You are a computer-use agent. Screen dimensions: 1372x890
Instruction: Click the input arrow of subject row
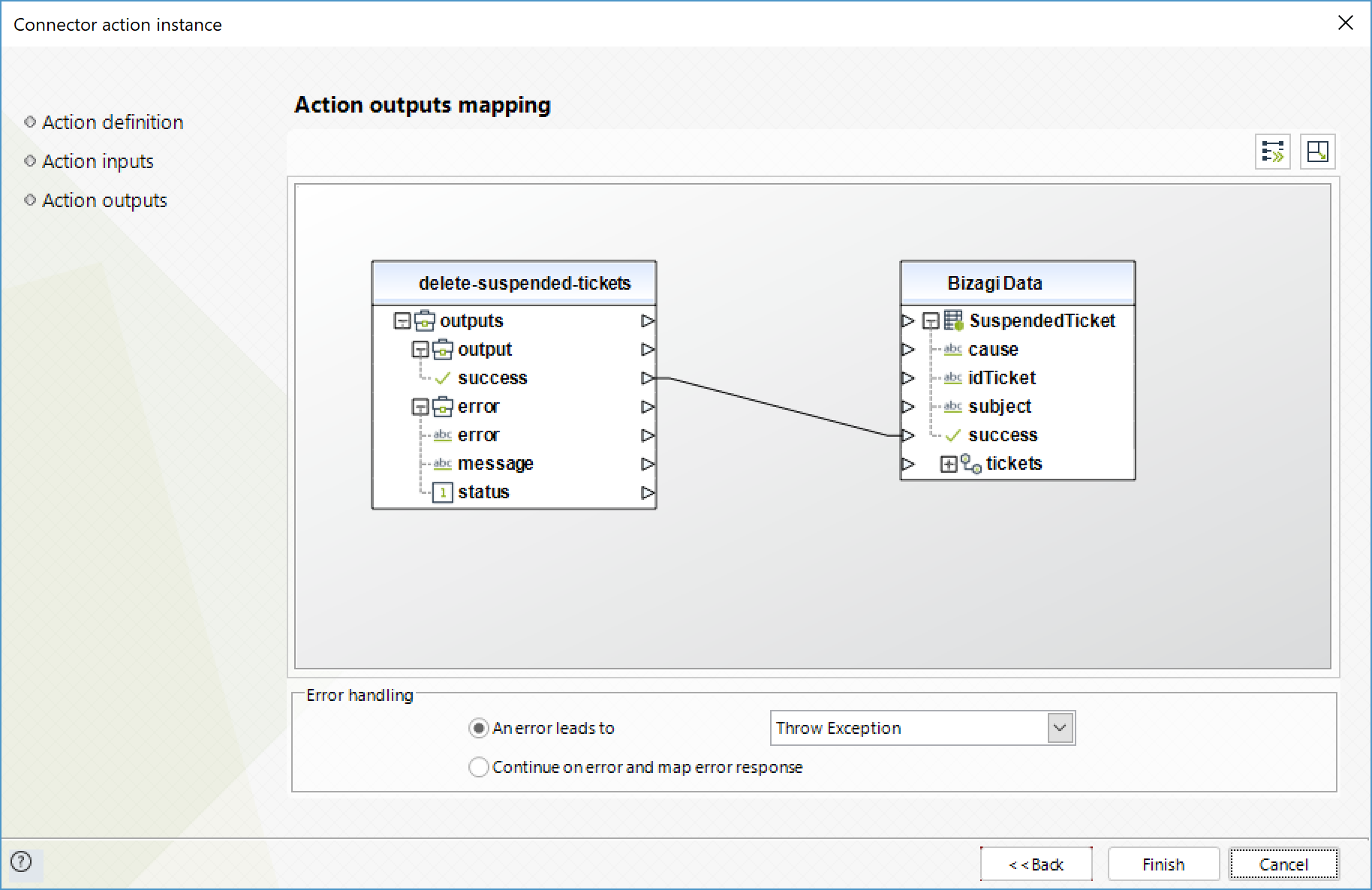point(908,406)
